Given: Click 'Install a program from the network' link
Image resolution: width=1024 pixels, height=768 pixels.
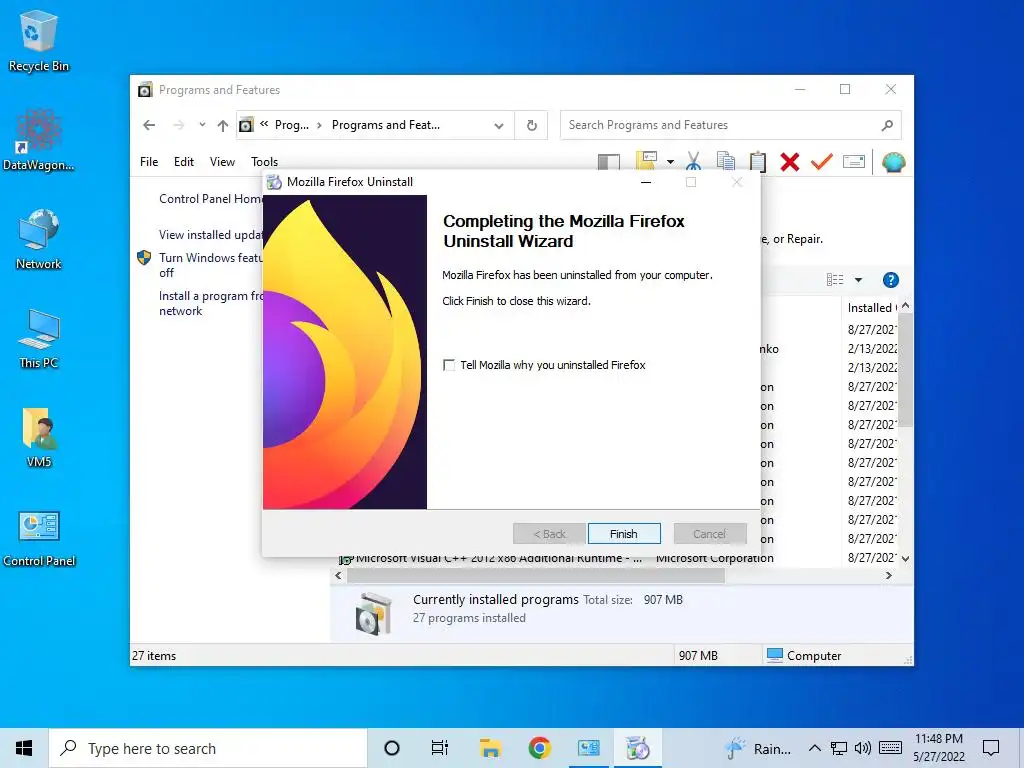Looking at the screenshot, I should (210, 303).
